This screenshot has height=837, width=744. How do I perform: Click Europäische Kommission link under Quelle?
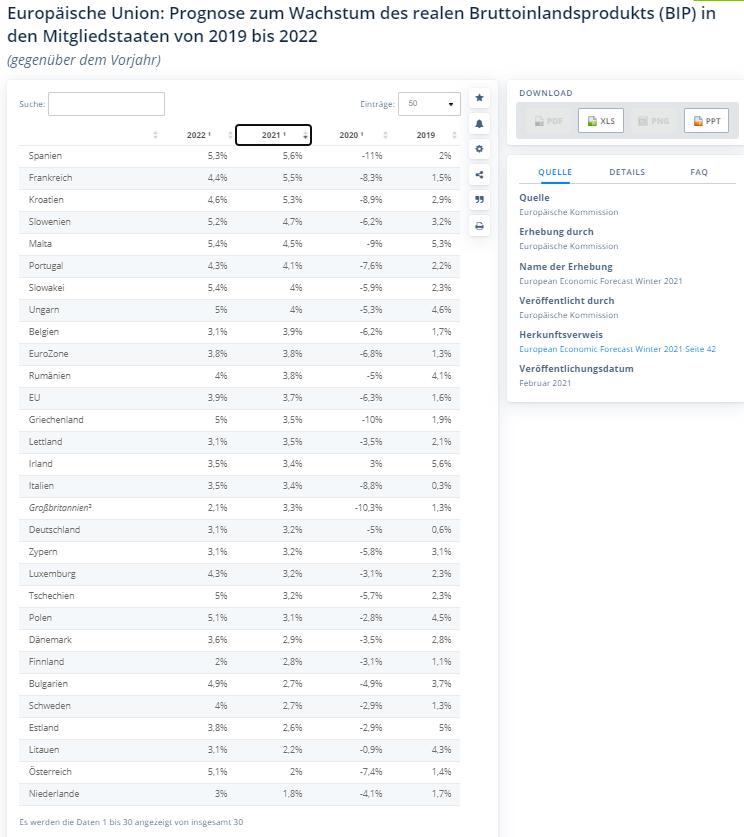[568, 212]
